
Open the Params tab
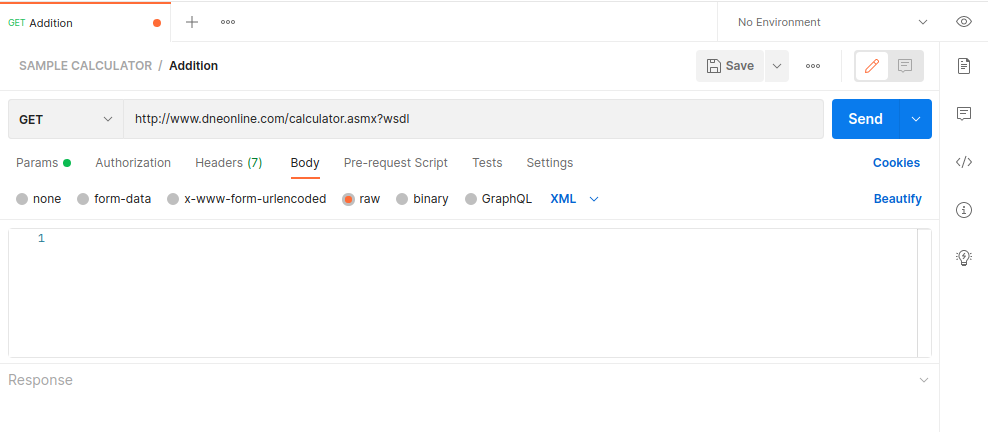coord(43,163)
